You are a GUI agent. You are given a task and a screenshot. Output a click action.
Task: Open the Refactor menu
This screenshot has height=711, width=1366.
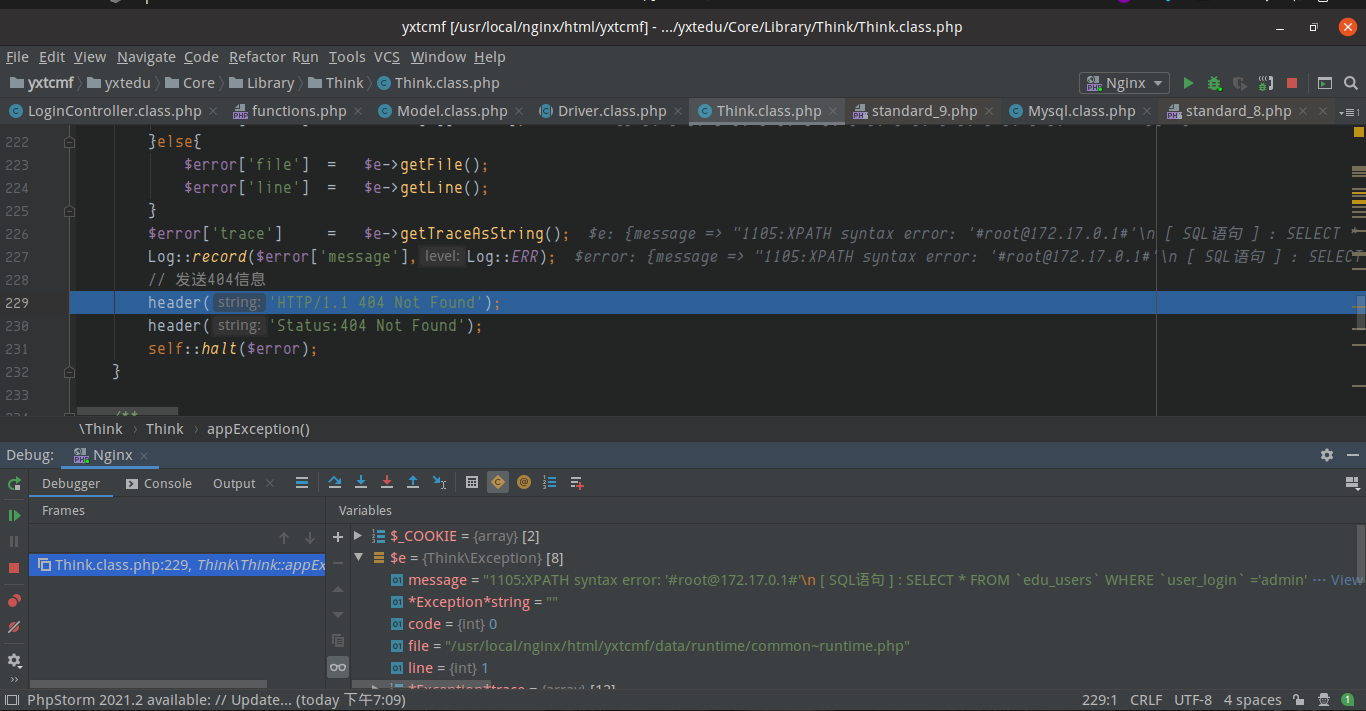(257, 57)
